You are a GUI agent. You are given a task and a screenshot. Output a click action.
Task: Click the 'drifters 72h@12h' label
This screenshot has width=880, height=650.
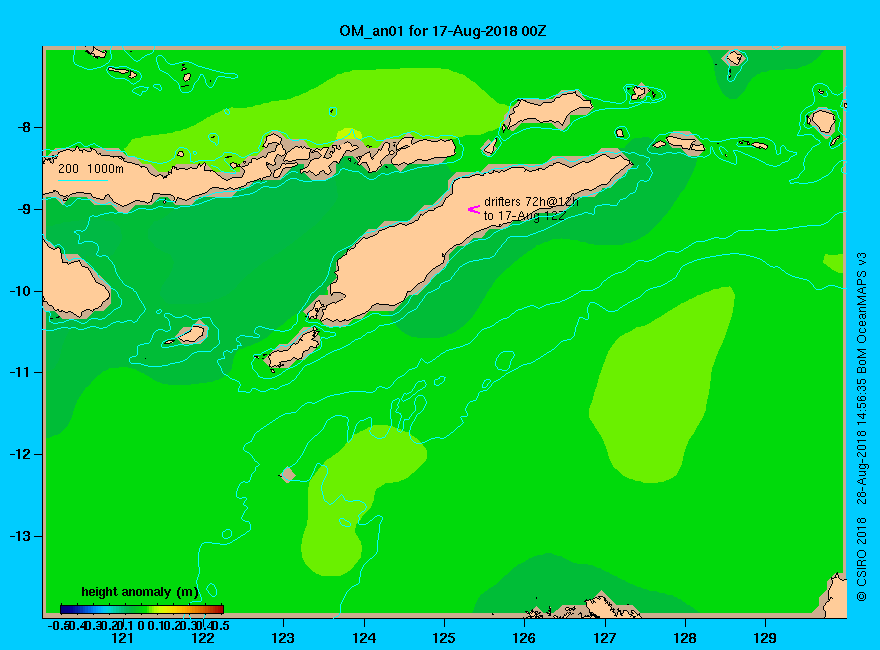[531, 202]
